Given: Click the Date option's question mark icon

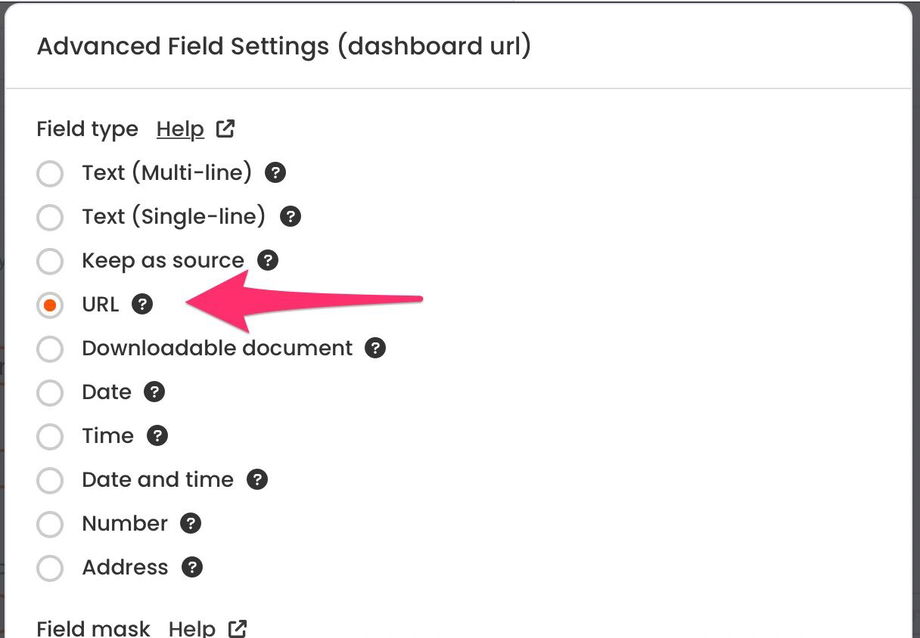Looking at the screenshot, I should pyautogui.click(x=155, y=392).
